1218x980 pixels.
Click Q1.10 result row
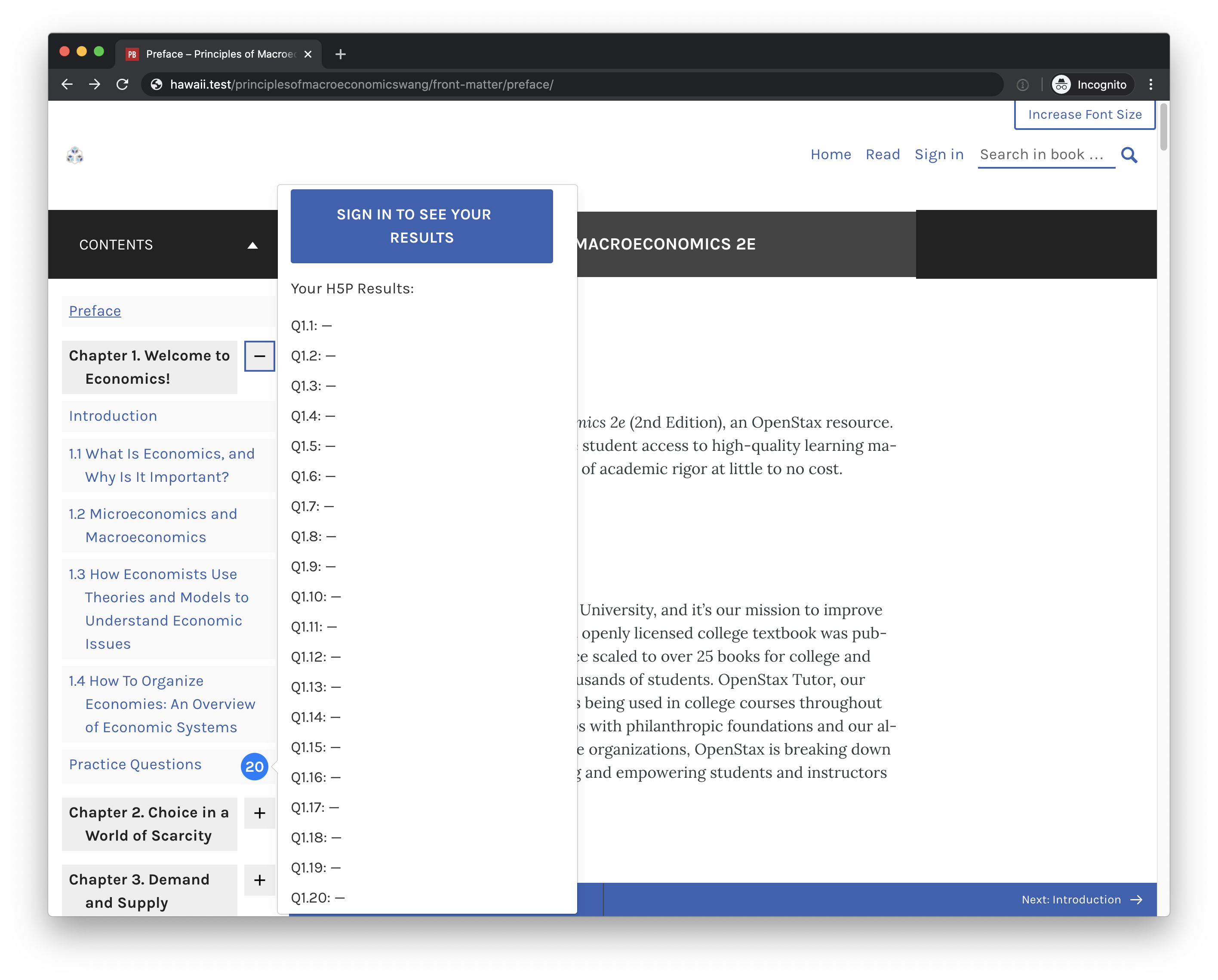316,596
